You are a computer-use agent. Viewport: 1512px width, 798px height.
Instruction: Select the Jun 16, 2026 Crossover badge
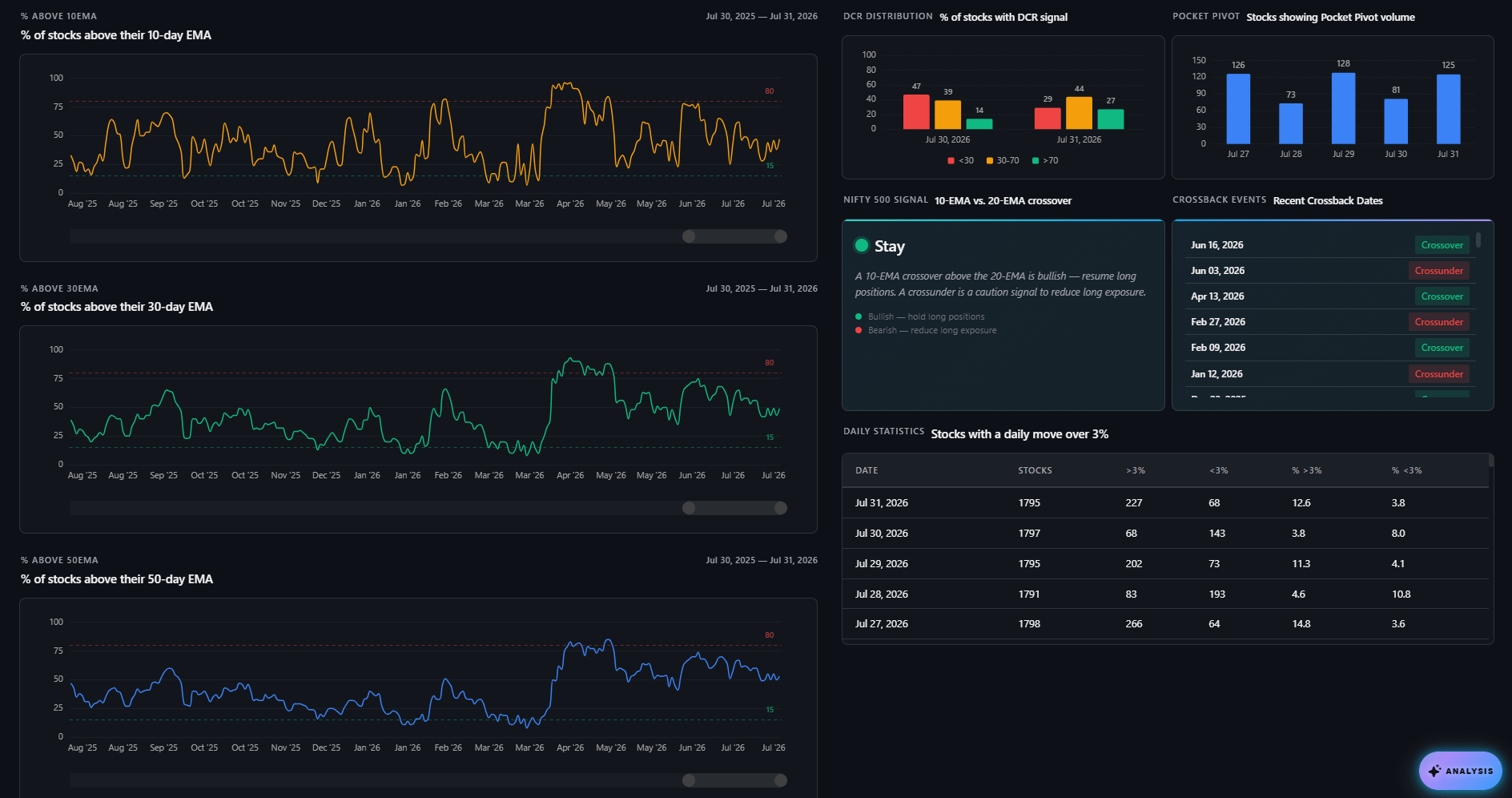(1442, 245)
